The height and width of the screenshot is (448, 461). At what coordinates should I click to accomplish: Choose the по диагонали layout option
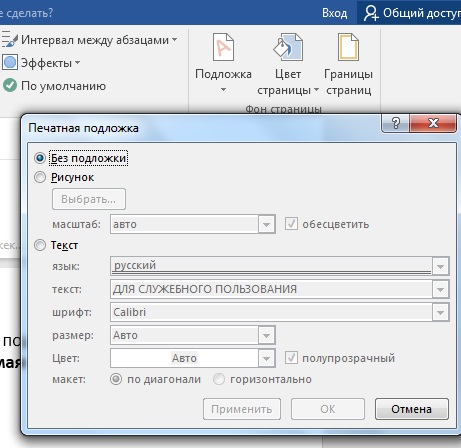(116, 379)
